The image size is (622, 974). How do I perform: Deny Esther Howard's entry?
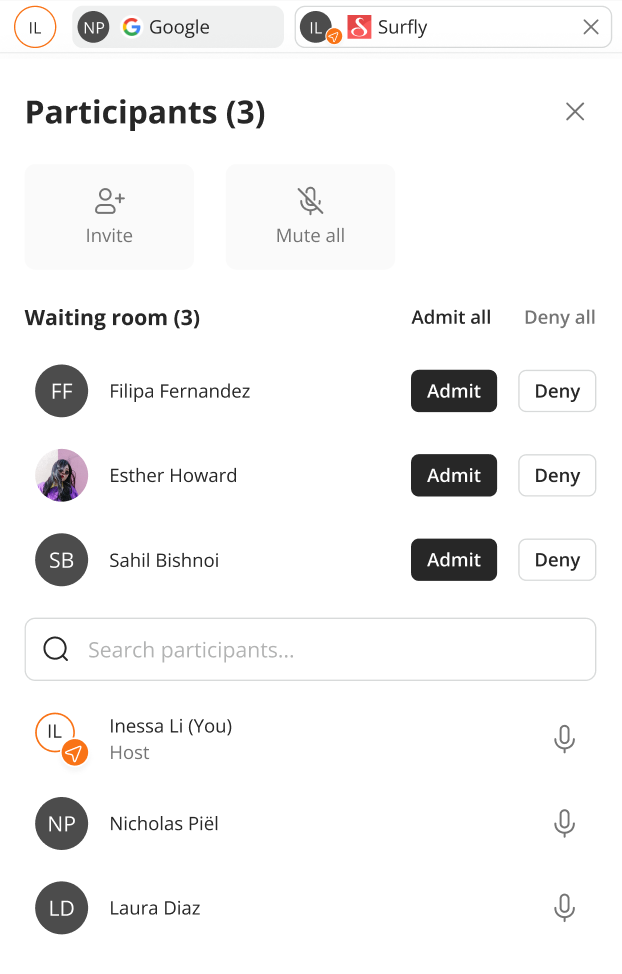[x=556, y=476]
